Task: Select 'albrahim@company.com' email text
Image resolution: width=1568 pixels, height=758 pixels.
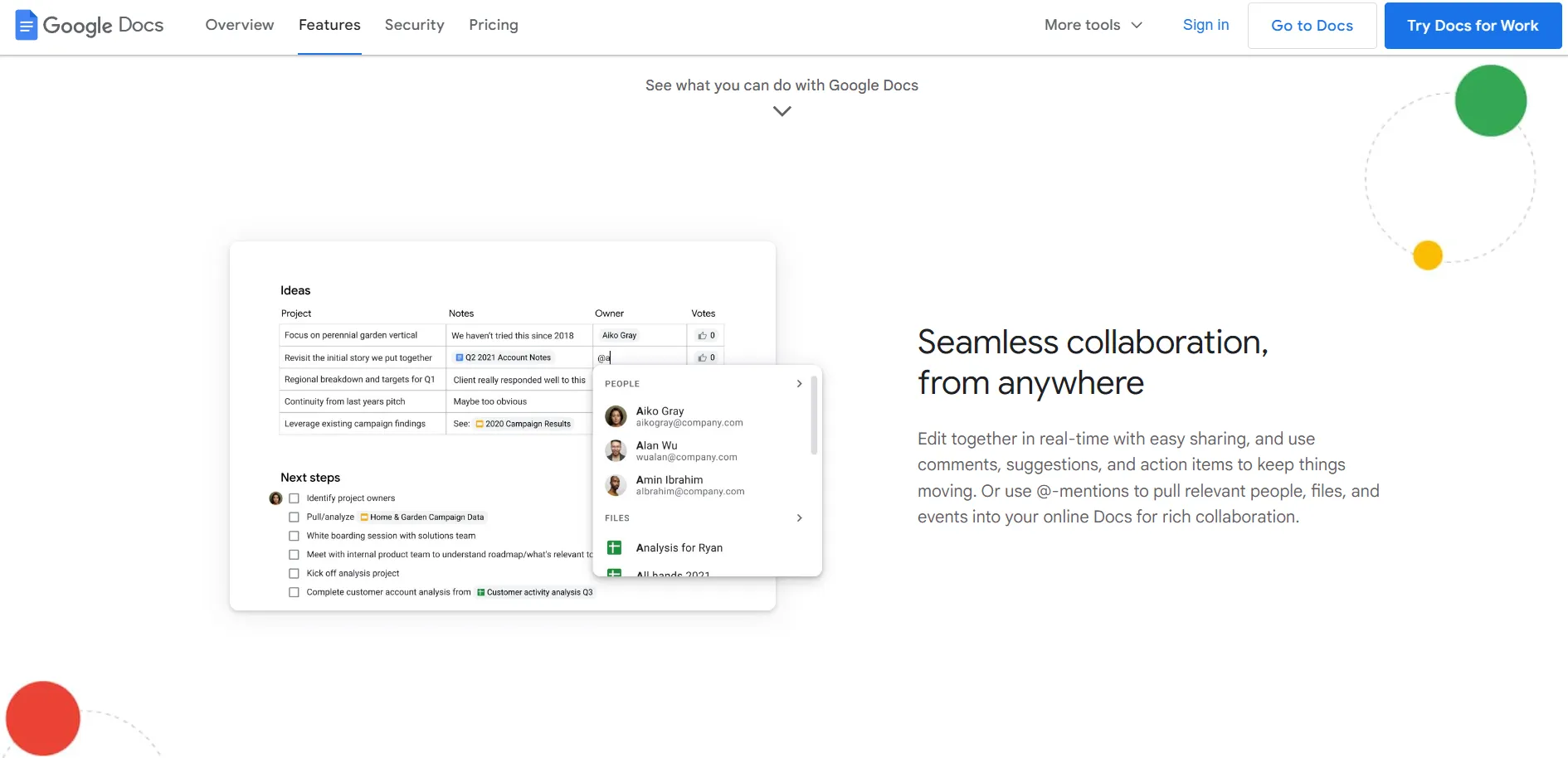Action: 690,492
